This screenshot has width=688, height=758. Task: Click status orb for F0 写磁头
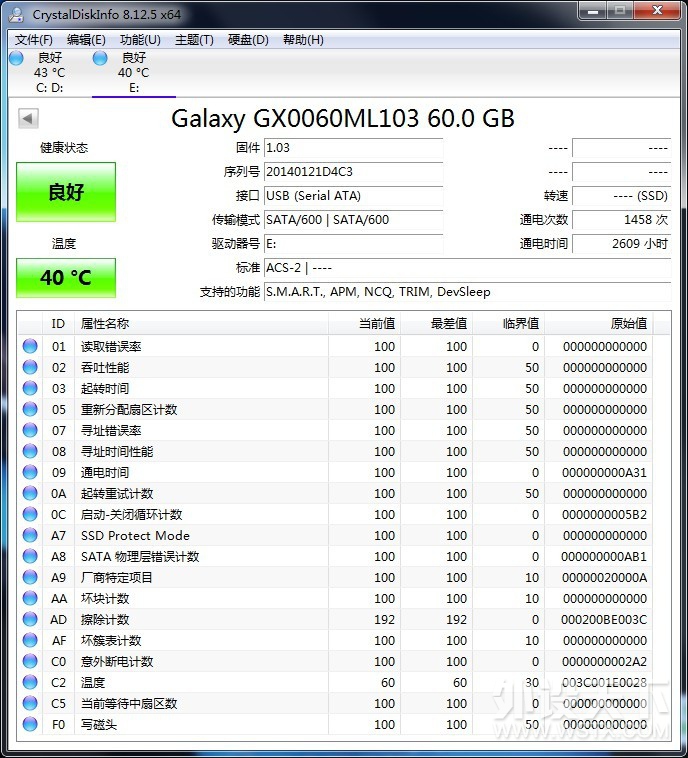(30, 724)
